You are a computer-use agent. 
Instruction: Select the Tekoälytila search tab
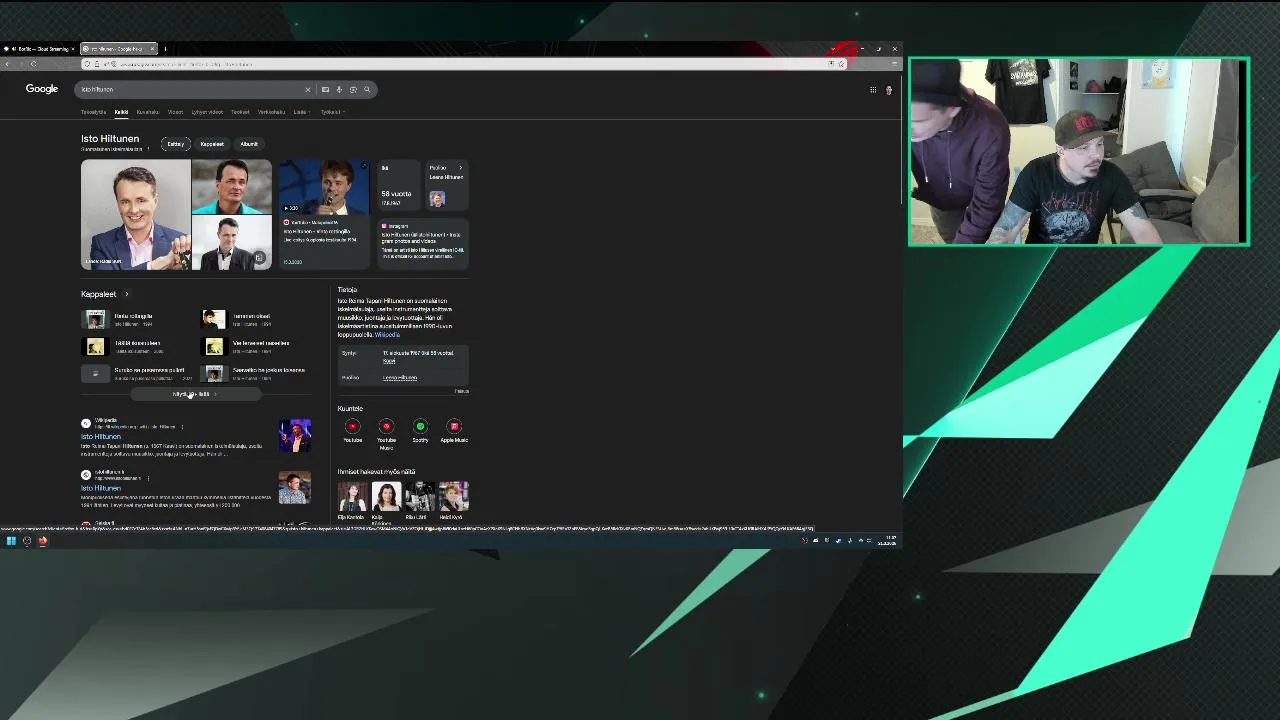click(x=93, y=112)
